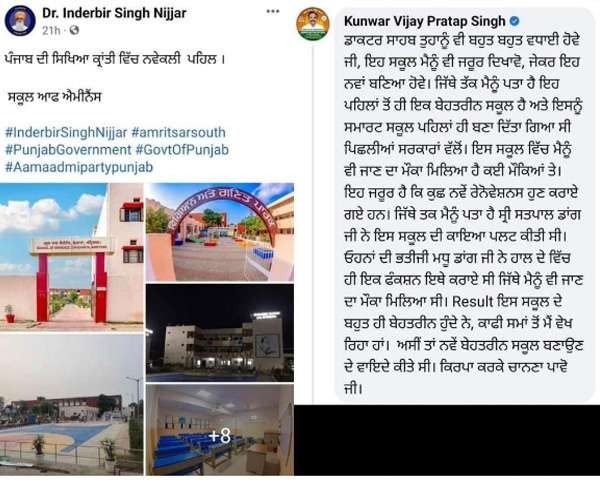Open the basketball court photo

click(x=72, y=405)
